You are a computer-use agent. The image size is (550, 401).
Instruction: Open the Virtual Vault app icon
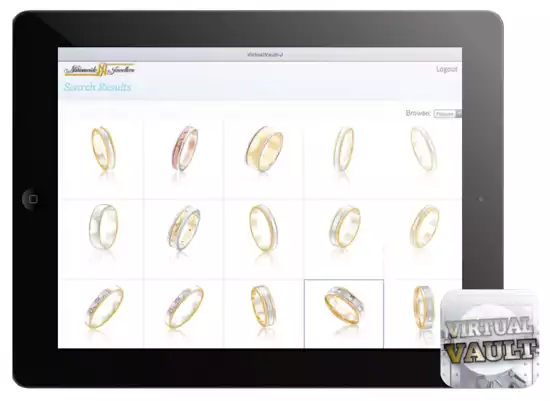[x=490, y=338]
